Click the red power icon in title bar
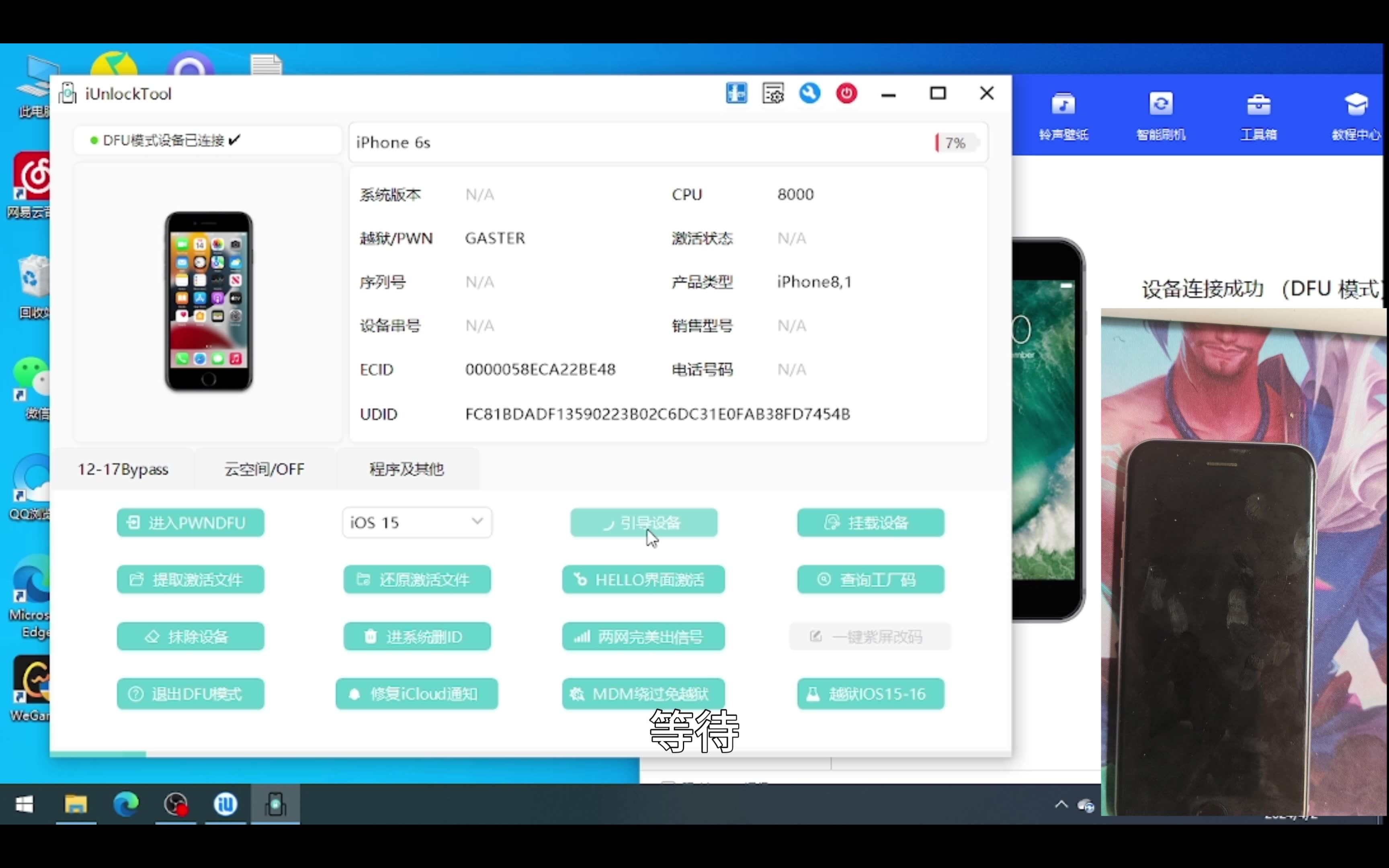The width and height of the screenshot is (1389, 868). tap(846, 93)
